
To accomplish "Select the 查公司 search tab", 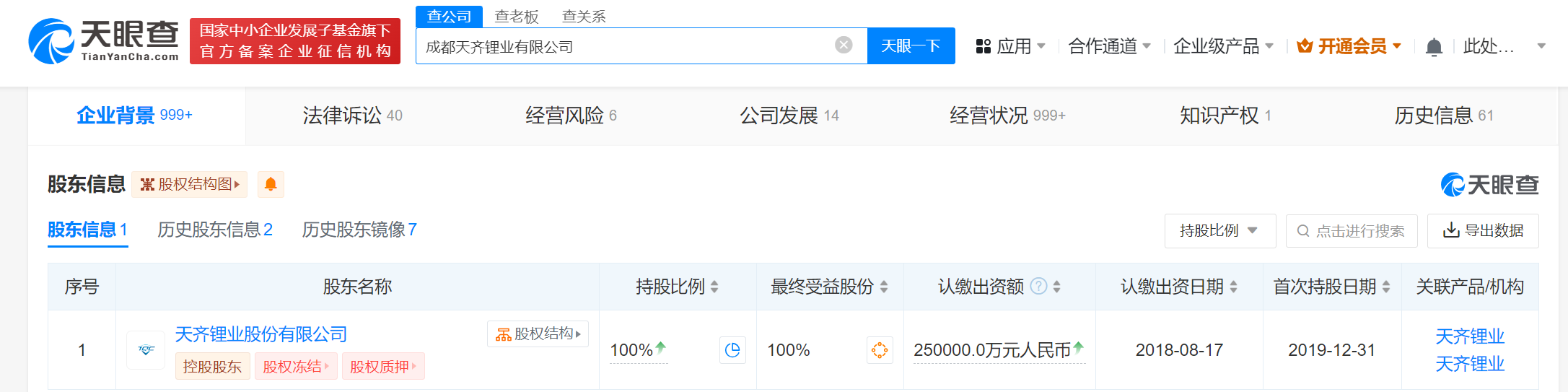I will click(x=449, y=17).
